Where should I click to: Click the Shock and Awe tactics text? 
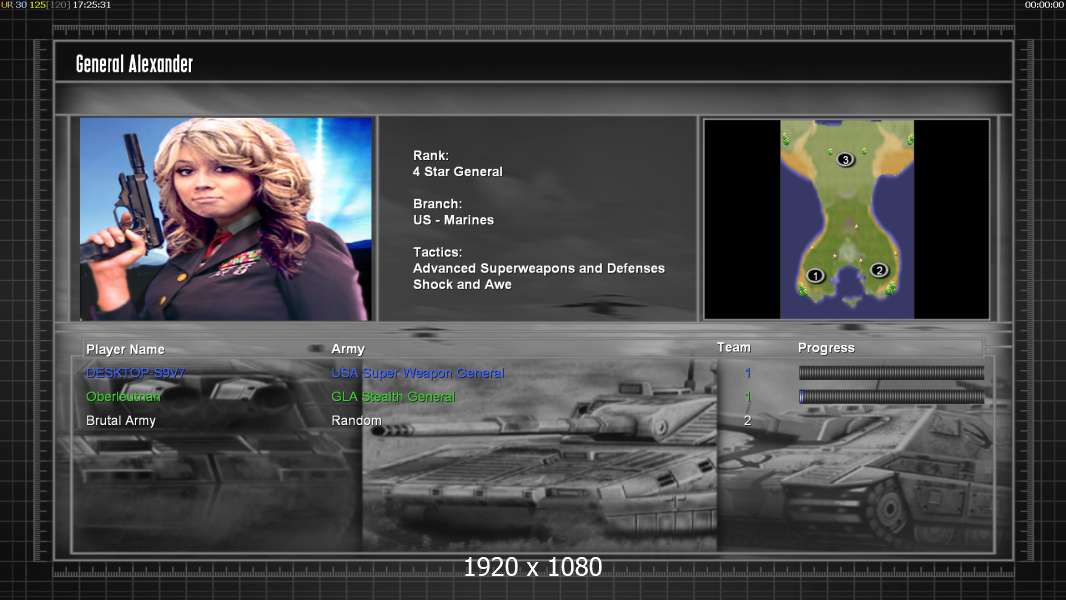[x=462, y=285]
